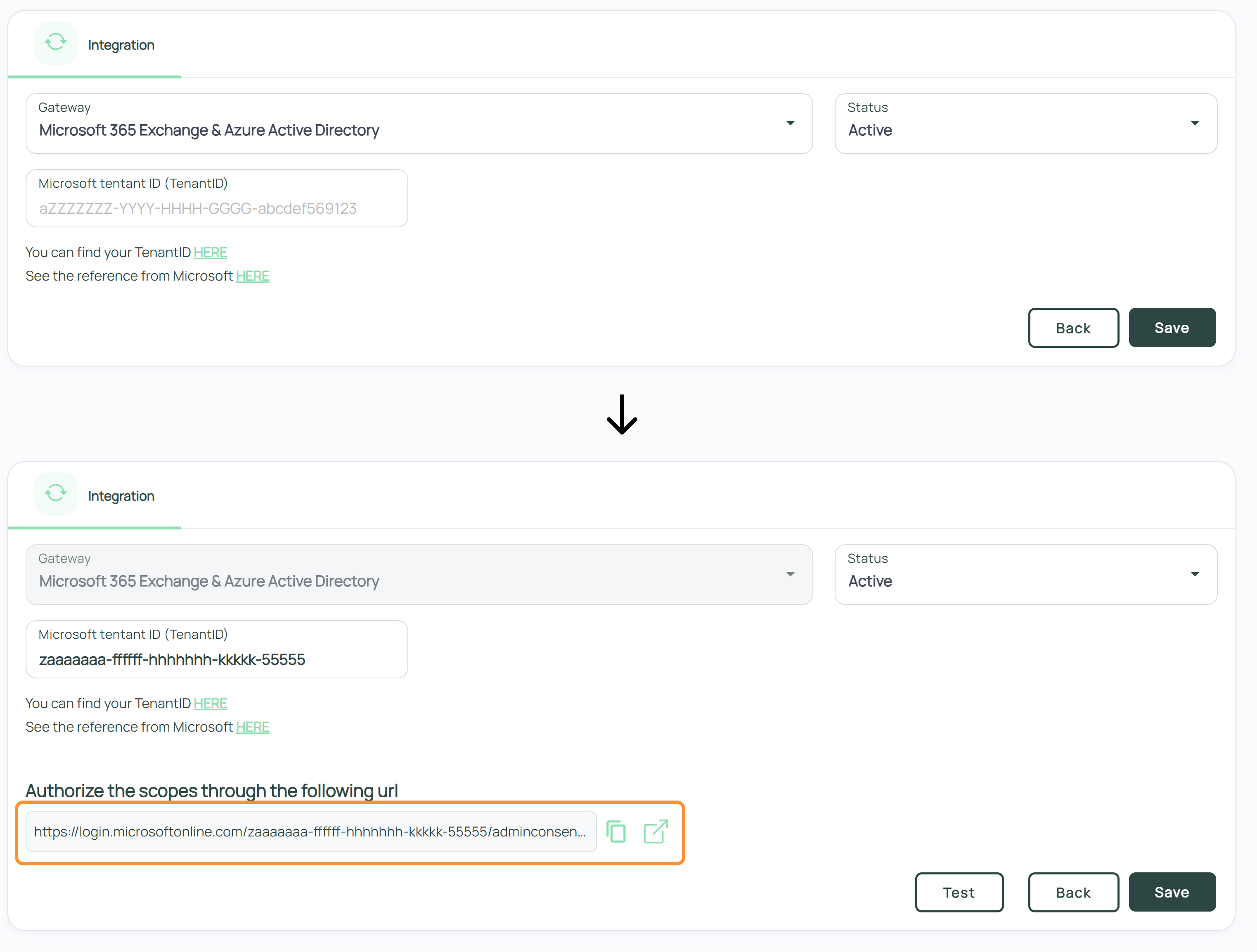Click the disabled lower Gateway dropdown arrow

coord(790,574)
